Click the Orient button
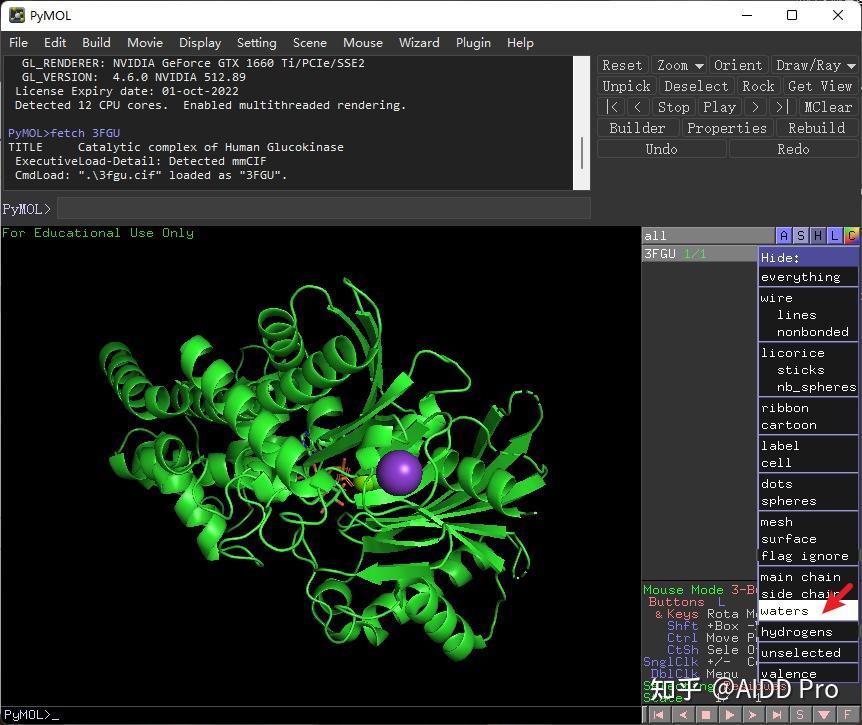This screenshot has width=862, height=725. coord(738,65)
